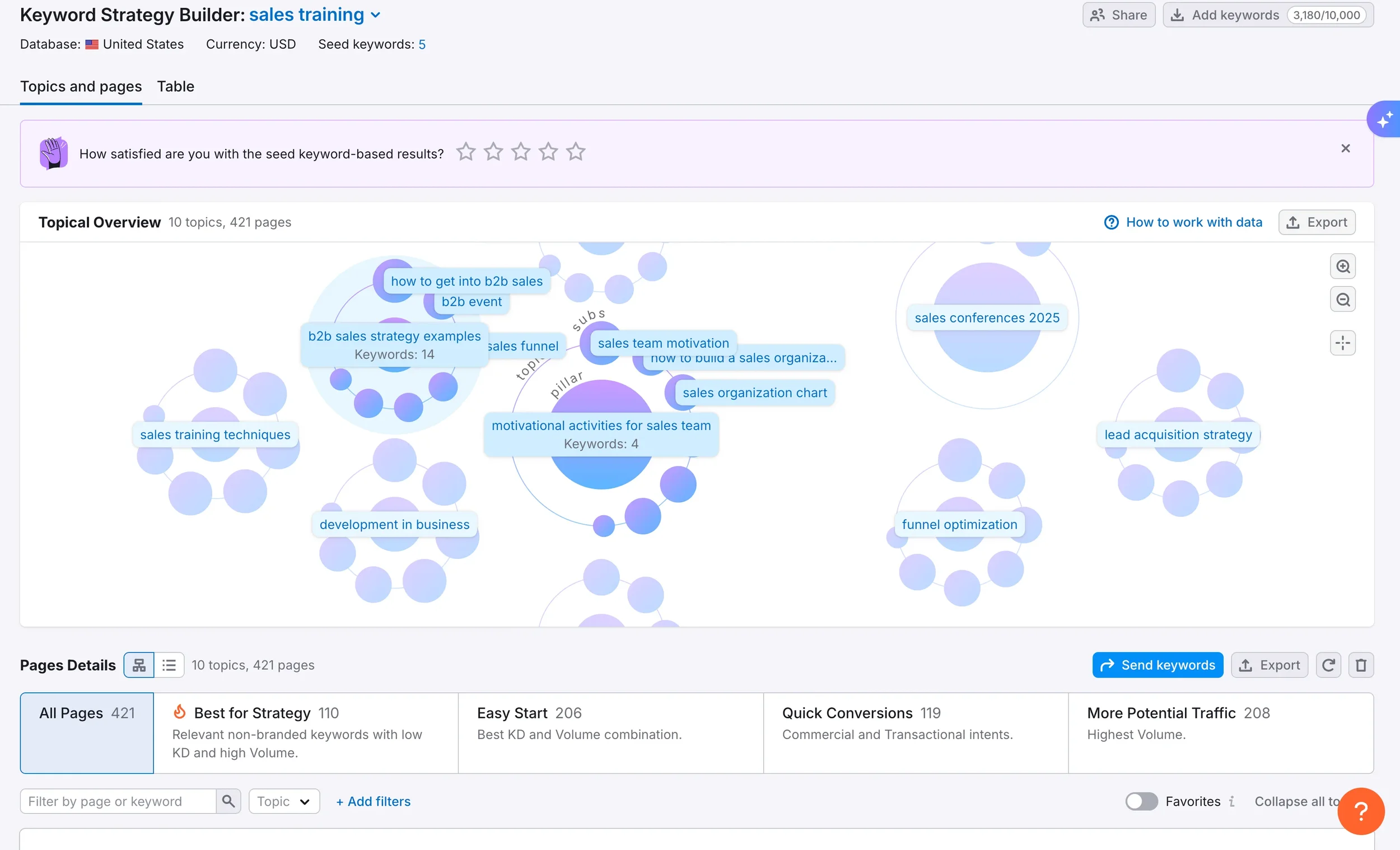Click the search magnifier icon
This screenshot has height=850, width=1400.
point(228,801)
